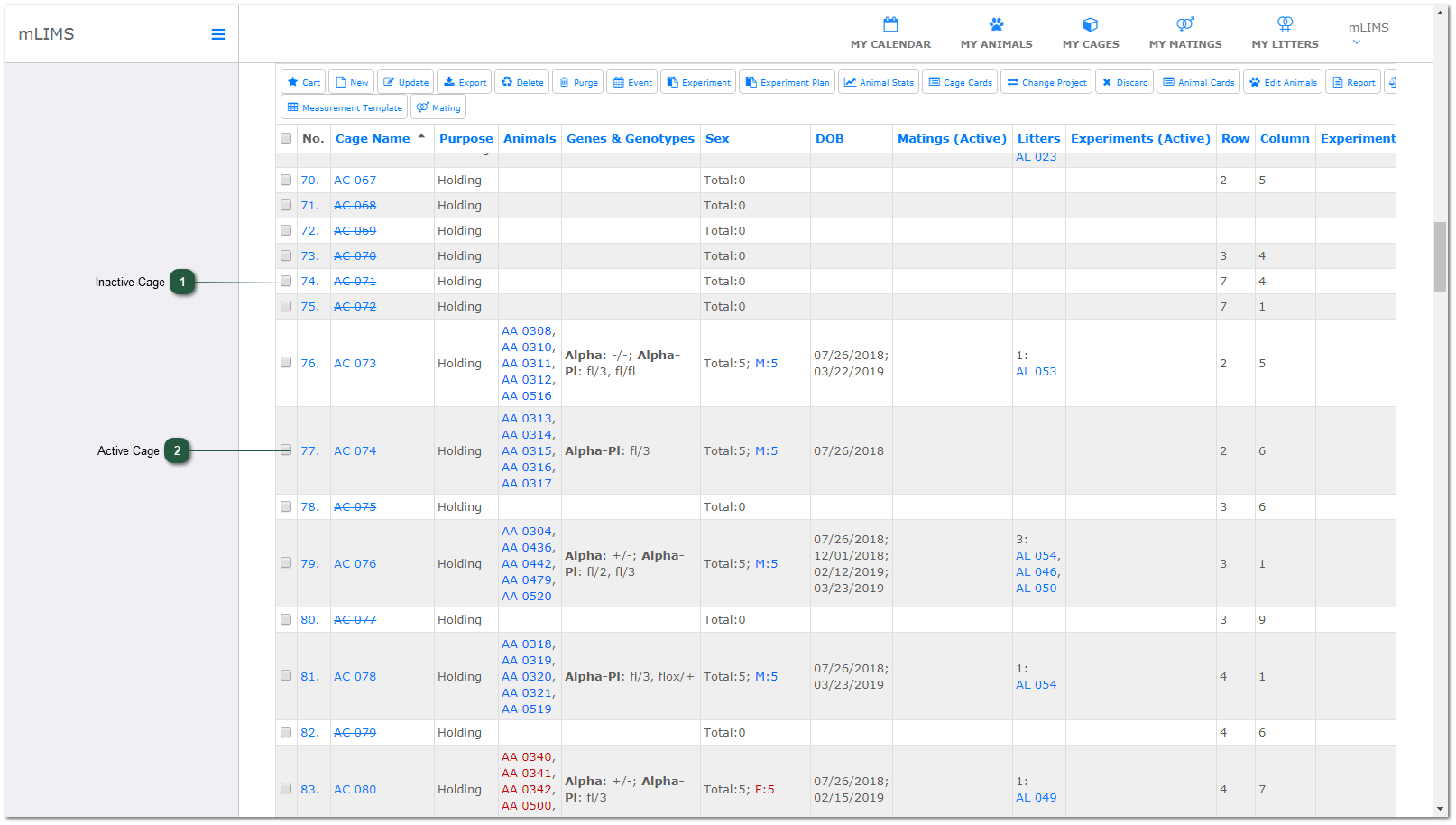The width and height of the screenshot is (1456, 825).
Task: Open inactive cage AC 071
Action: [355, 281]
